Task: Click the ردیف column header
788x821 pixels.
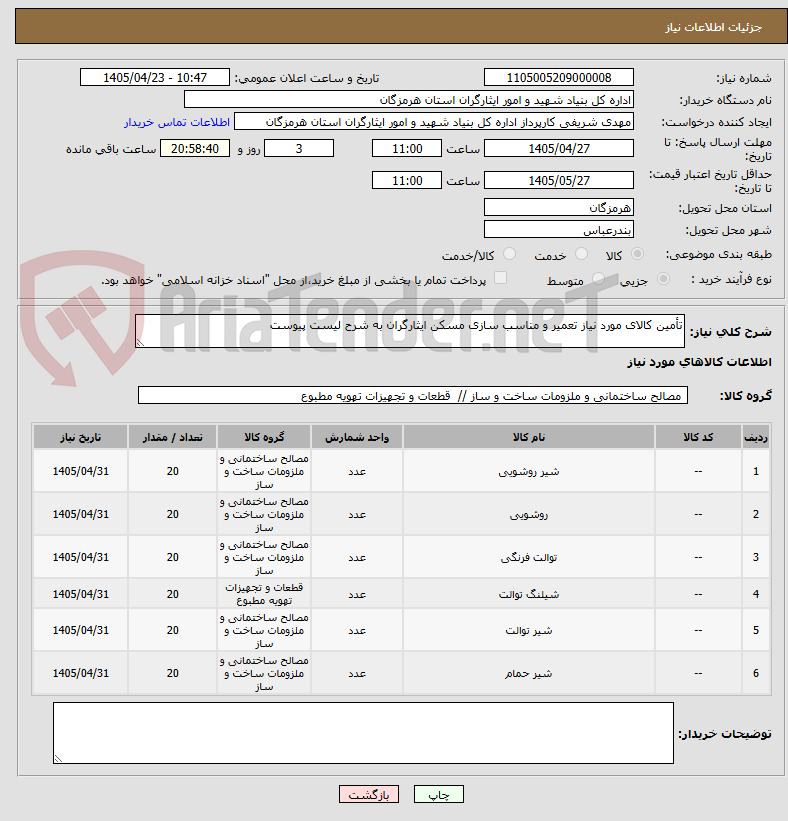Action: click(x=756, y=437)
